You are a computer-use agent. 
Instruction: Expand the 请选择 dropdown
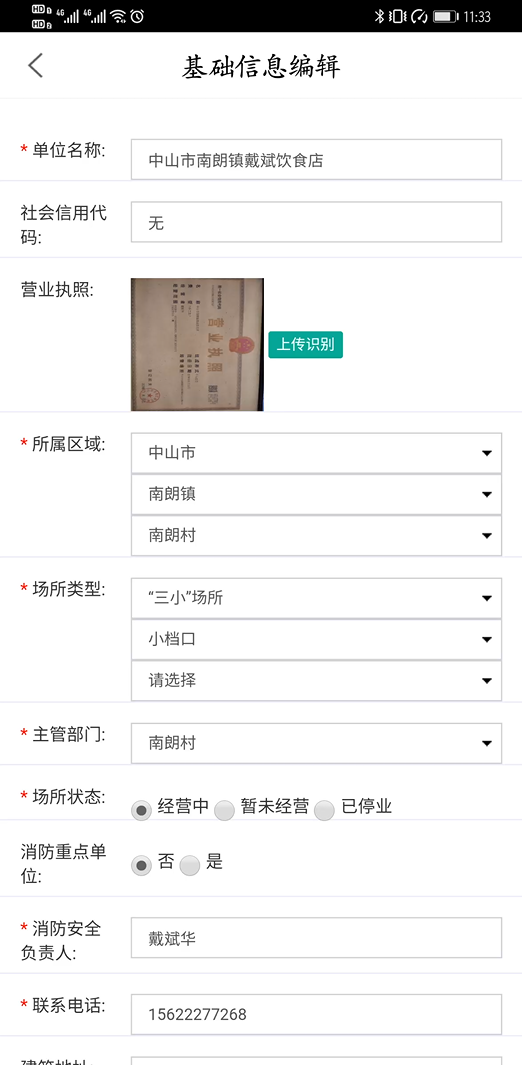(316, 681)
